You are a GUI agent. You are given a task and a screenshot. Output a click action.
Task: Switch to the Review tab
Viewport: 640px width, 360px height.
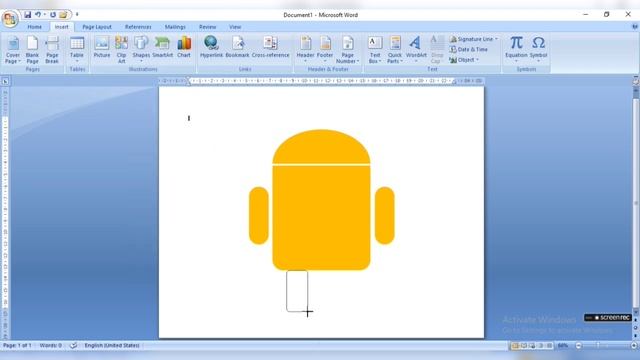[207, 27]
